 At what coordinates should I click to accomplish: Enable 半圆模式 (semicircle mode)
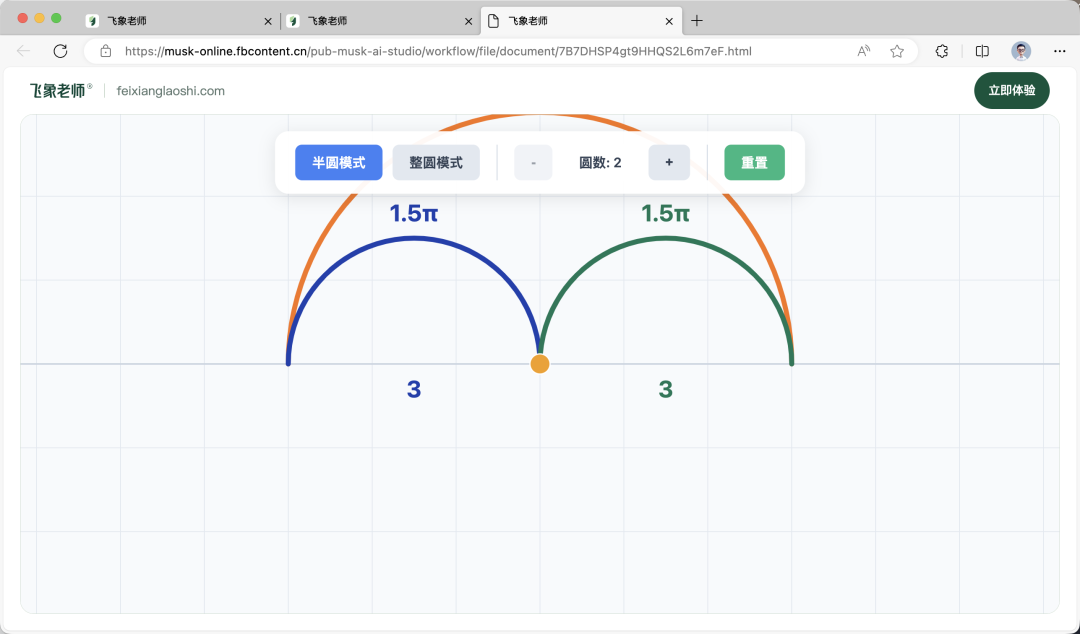coord(338,162)
